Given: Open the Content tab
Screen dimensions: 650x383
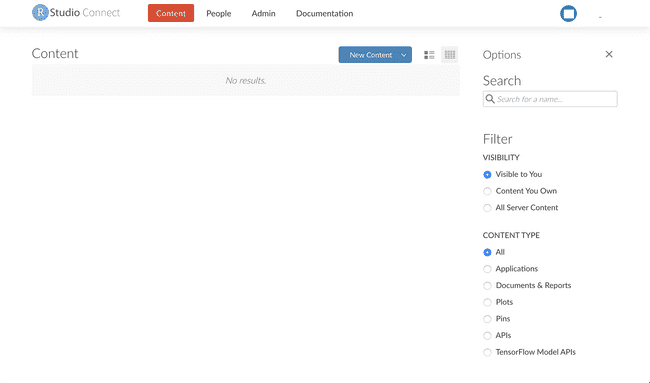Looking at the screenshot, I should coord(171,13).
